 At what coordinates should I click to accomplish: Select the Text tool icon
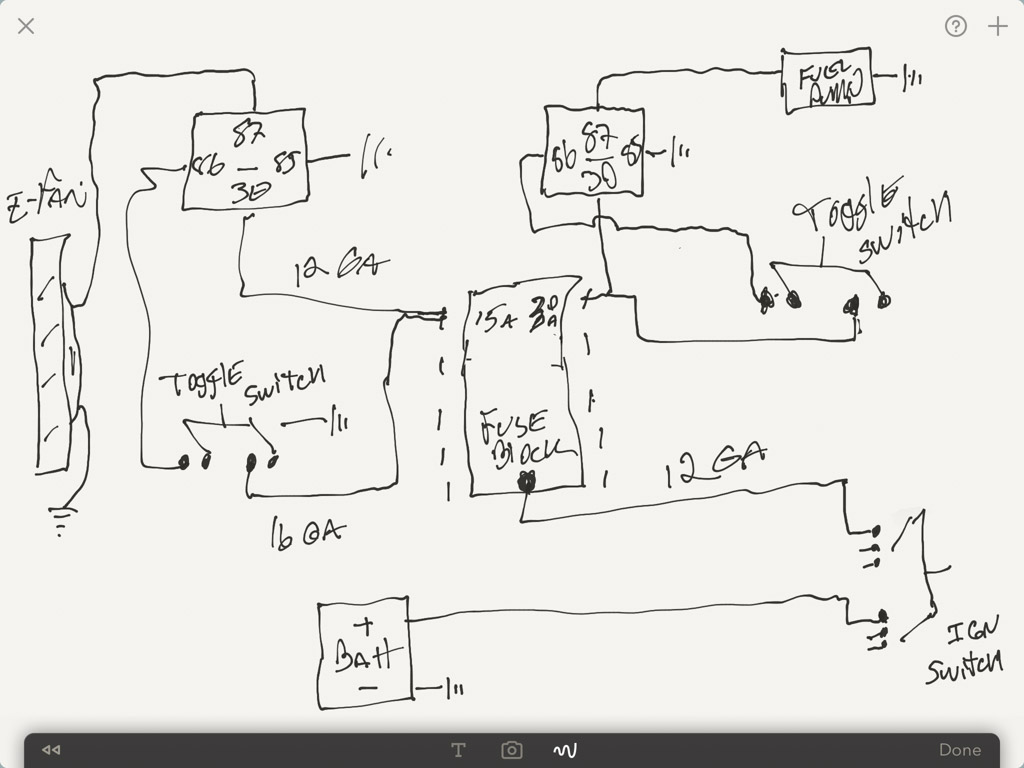[458, 750]
